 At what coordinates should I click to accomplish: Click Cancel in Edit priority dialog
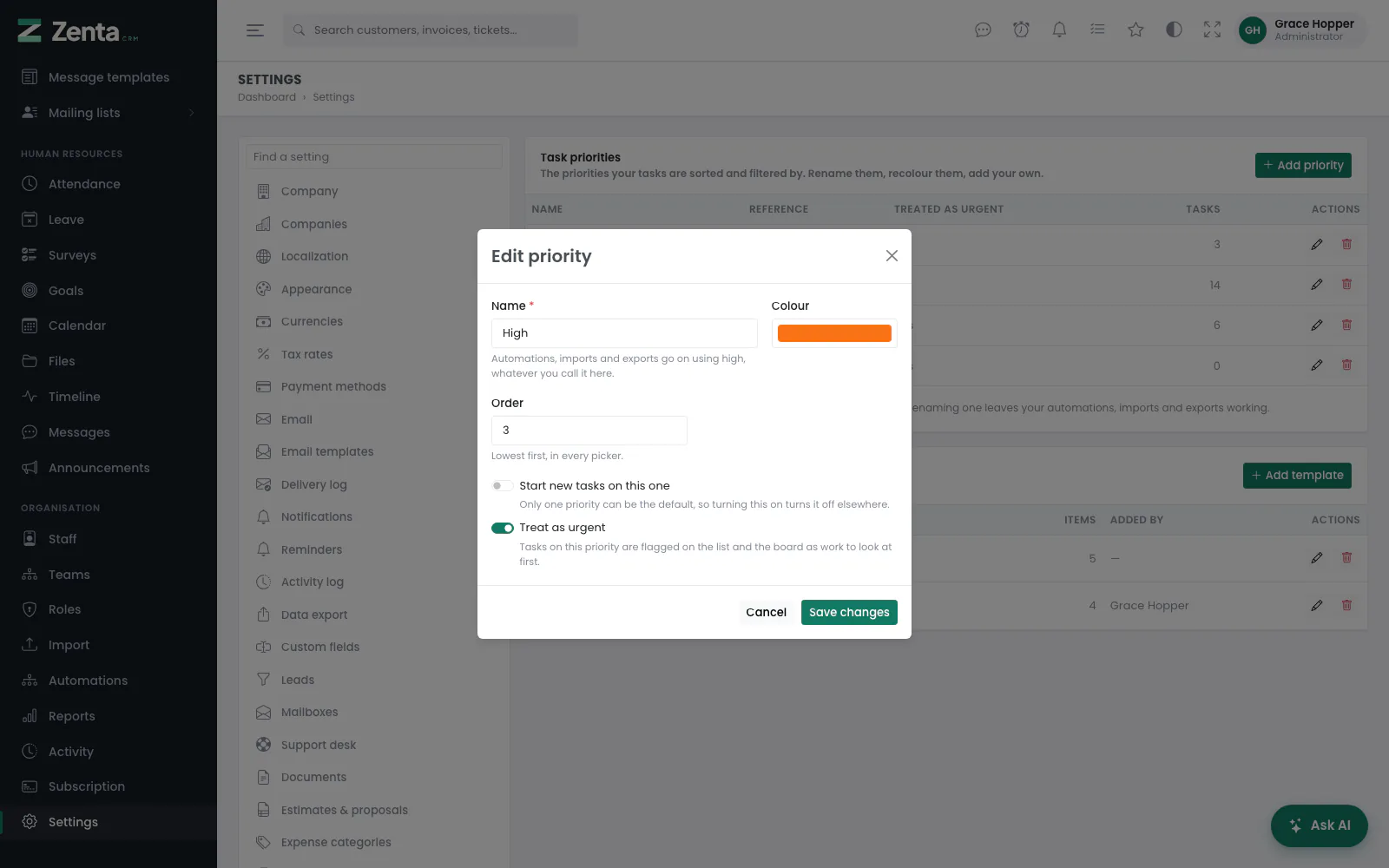[766, 613]
